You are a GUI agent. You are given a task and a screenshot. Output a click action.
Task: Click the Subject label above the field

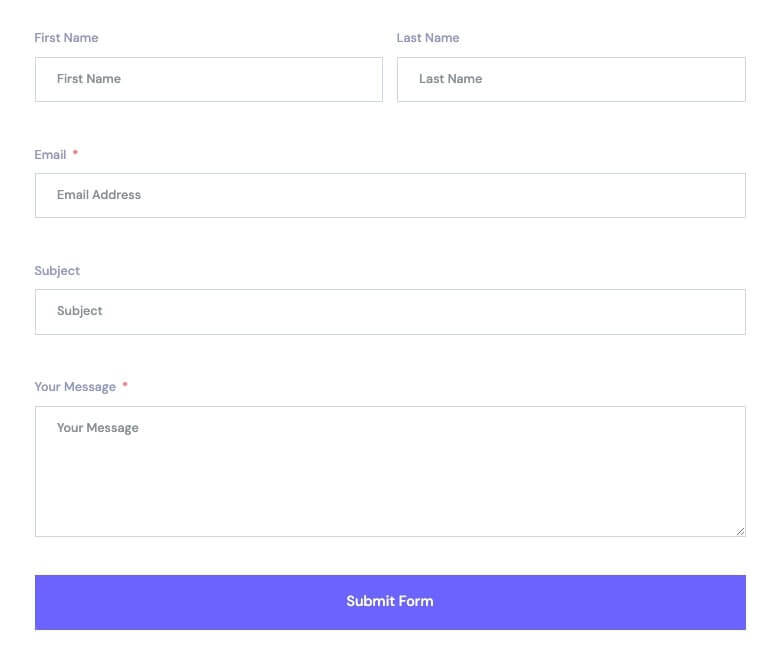pos(57,271)
